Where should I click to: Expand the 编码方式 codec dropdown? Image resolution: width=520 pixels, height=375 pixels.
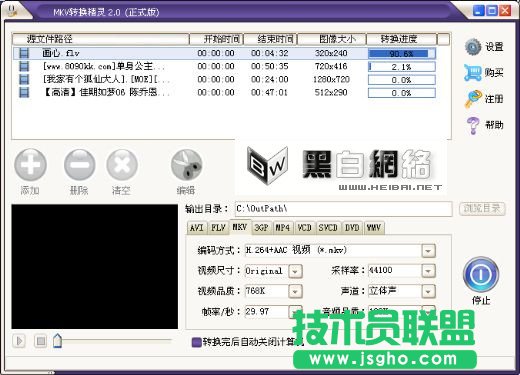tap(428, 251)
